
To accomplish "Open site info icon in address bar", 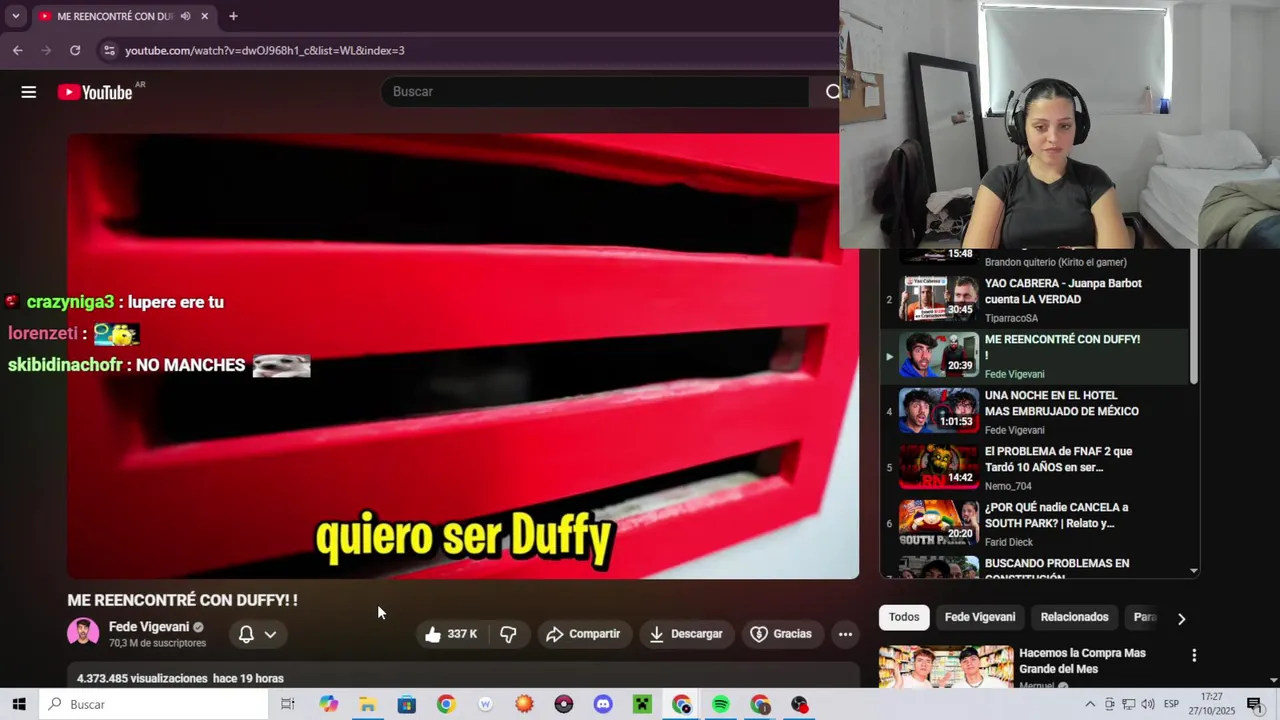I will (x=109, y=50).
